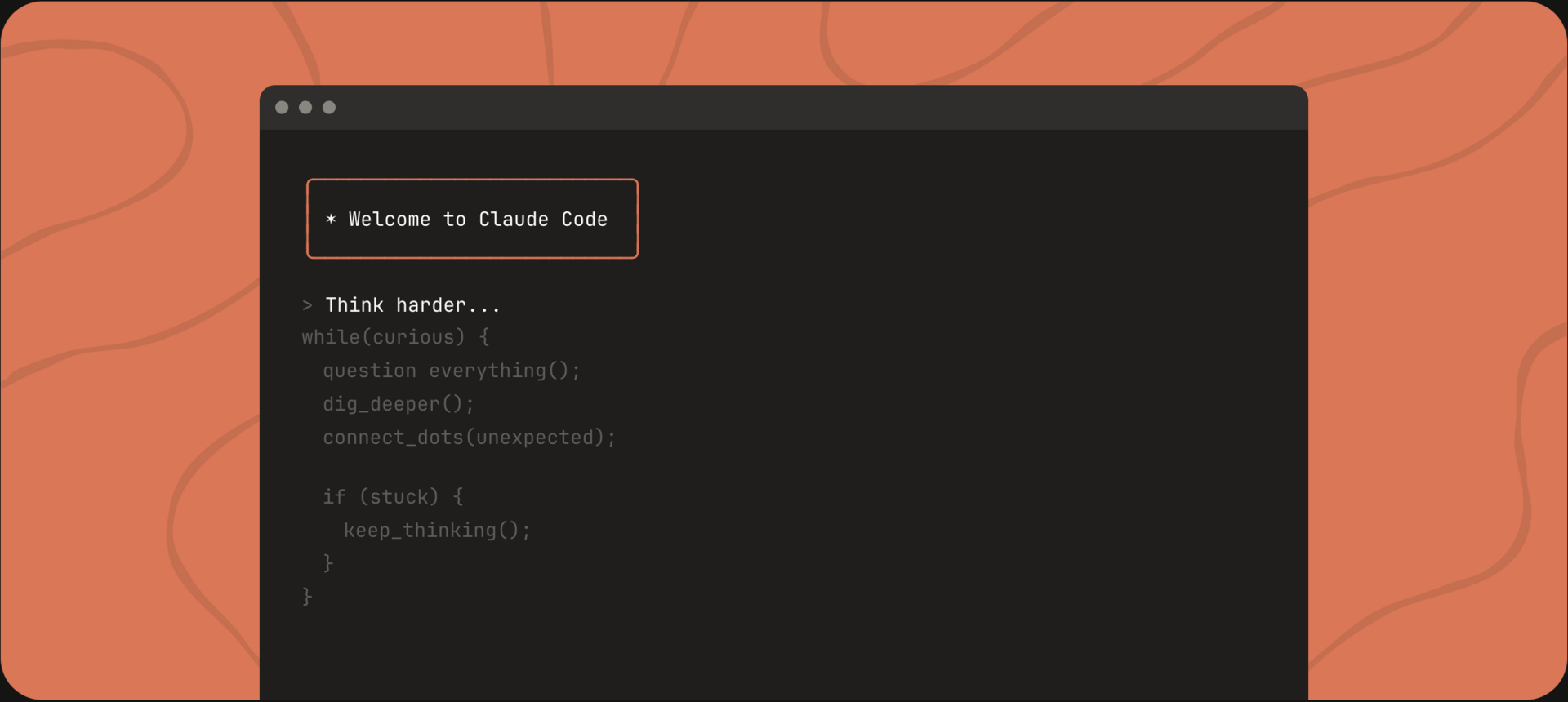
Task: Click the "unexpected" argument in connect_dots
Action: tap(534, 438)
